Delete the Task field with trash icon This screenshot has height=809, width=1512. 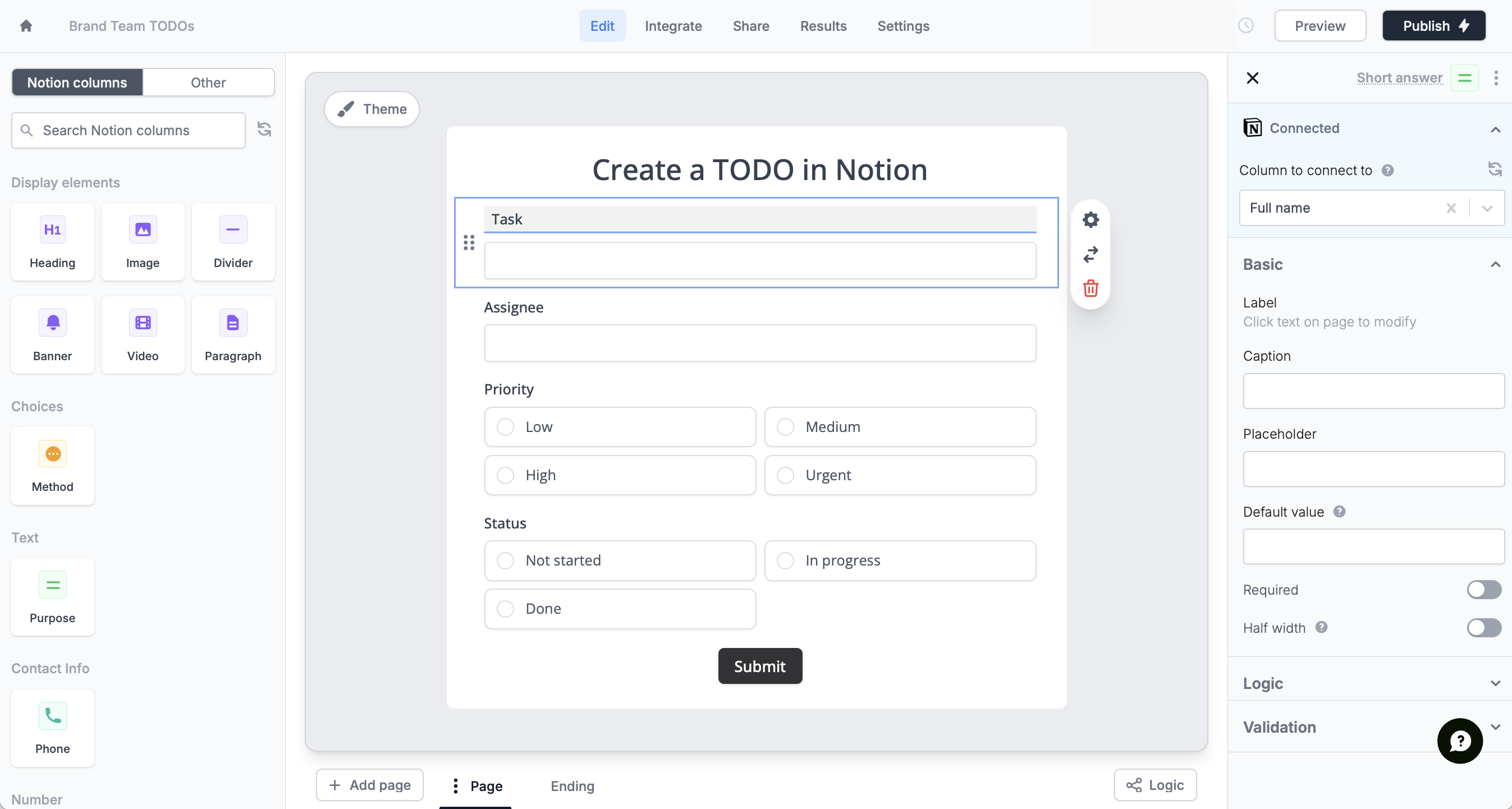1090,288
